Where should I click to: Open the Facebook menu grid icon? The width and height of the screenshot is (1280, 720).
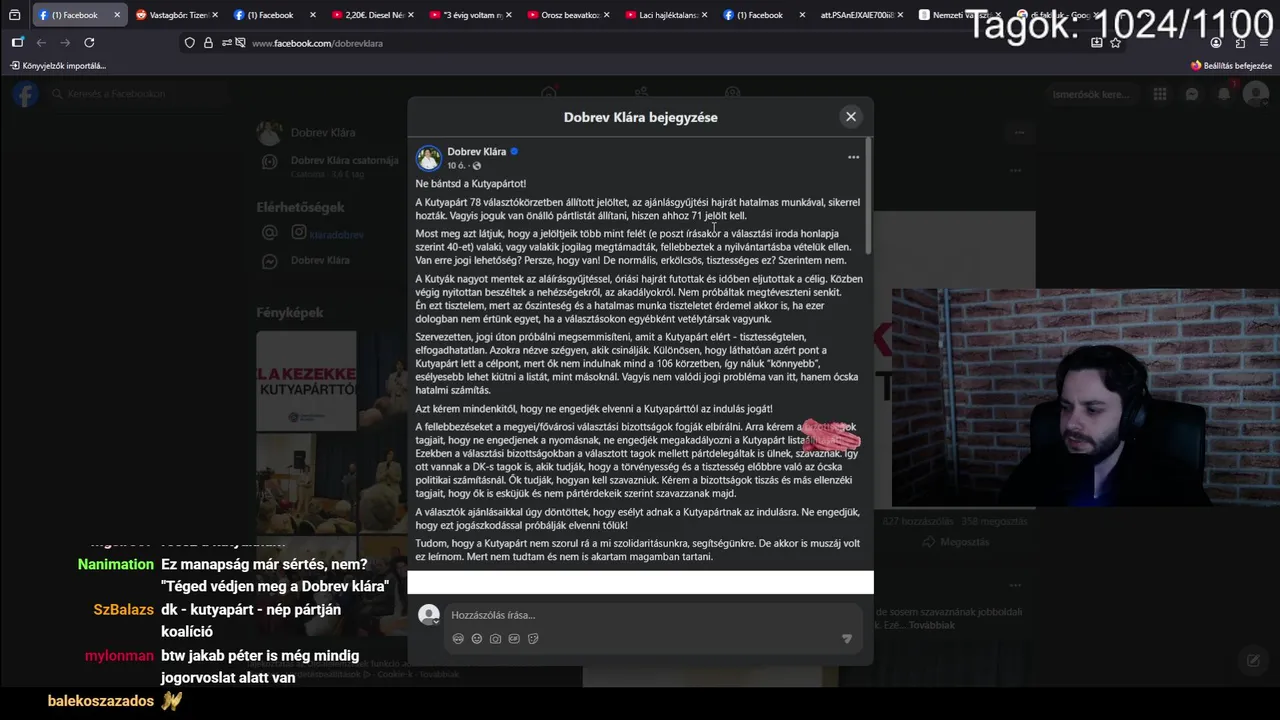1160,94
